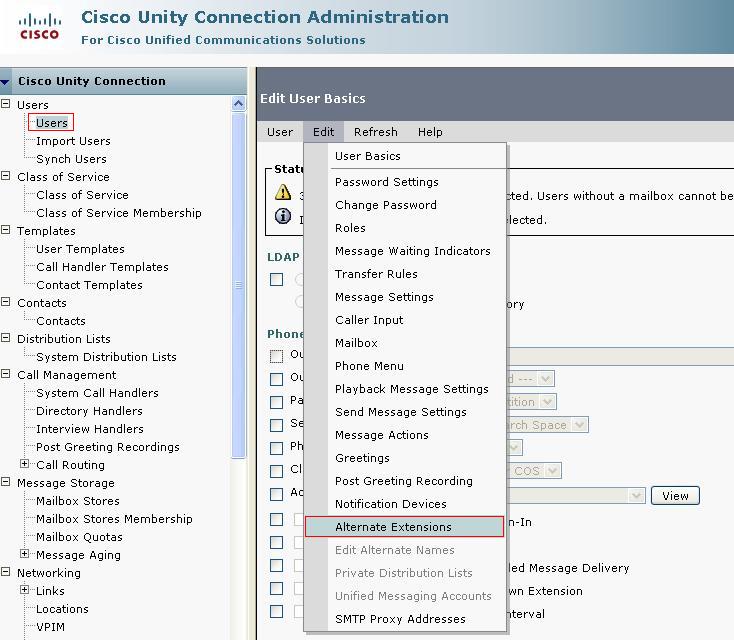Select Notification Devices menu entry
The height and width of the screenshot is (640, 734).
tap(390, 504)
